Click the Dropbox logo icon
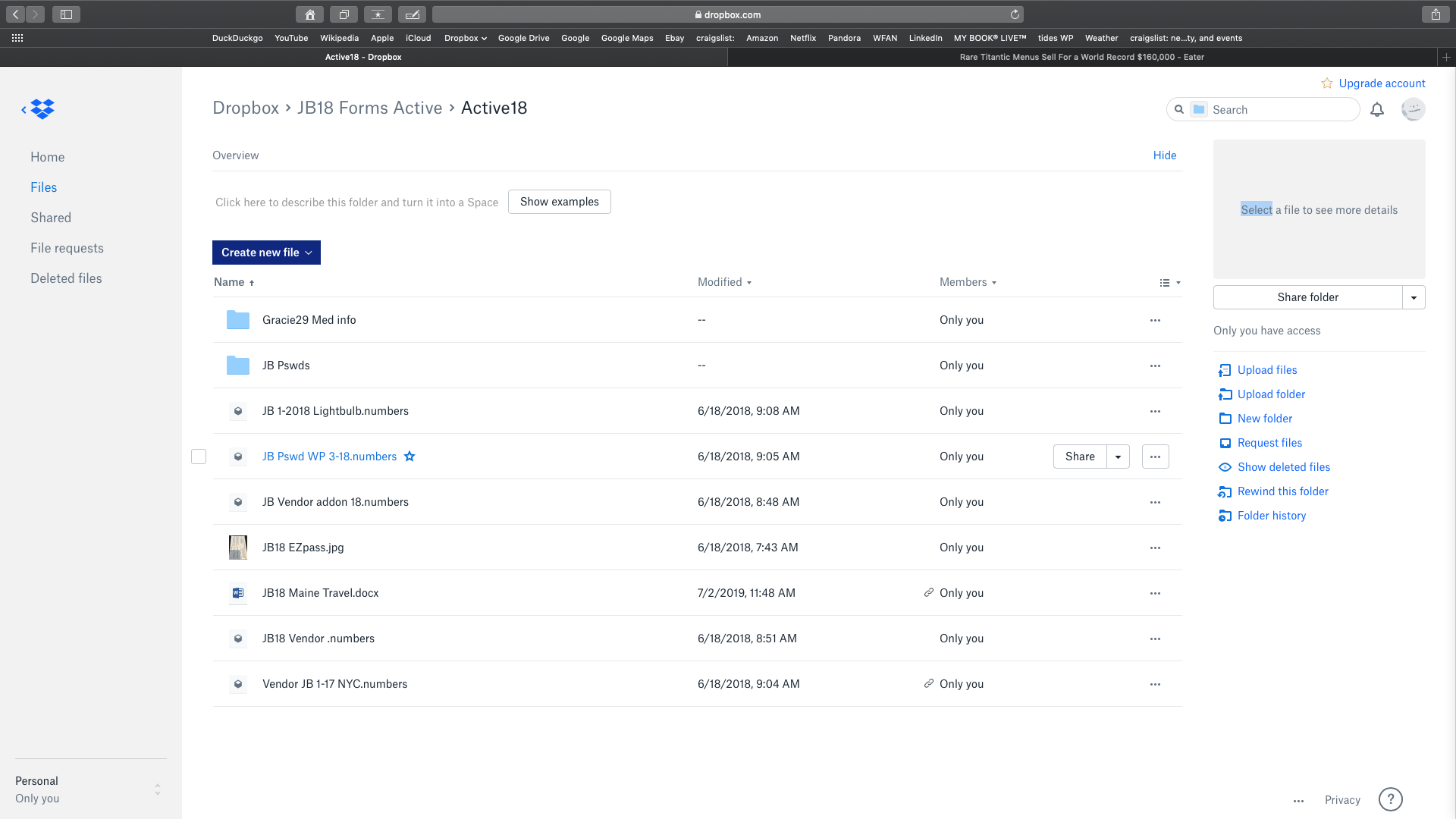The width and height of the screenshot is (1456, 819). (x=42, y=109)
